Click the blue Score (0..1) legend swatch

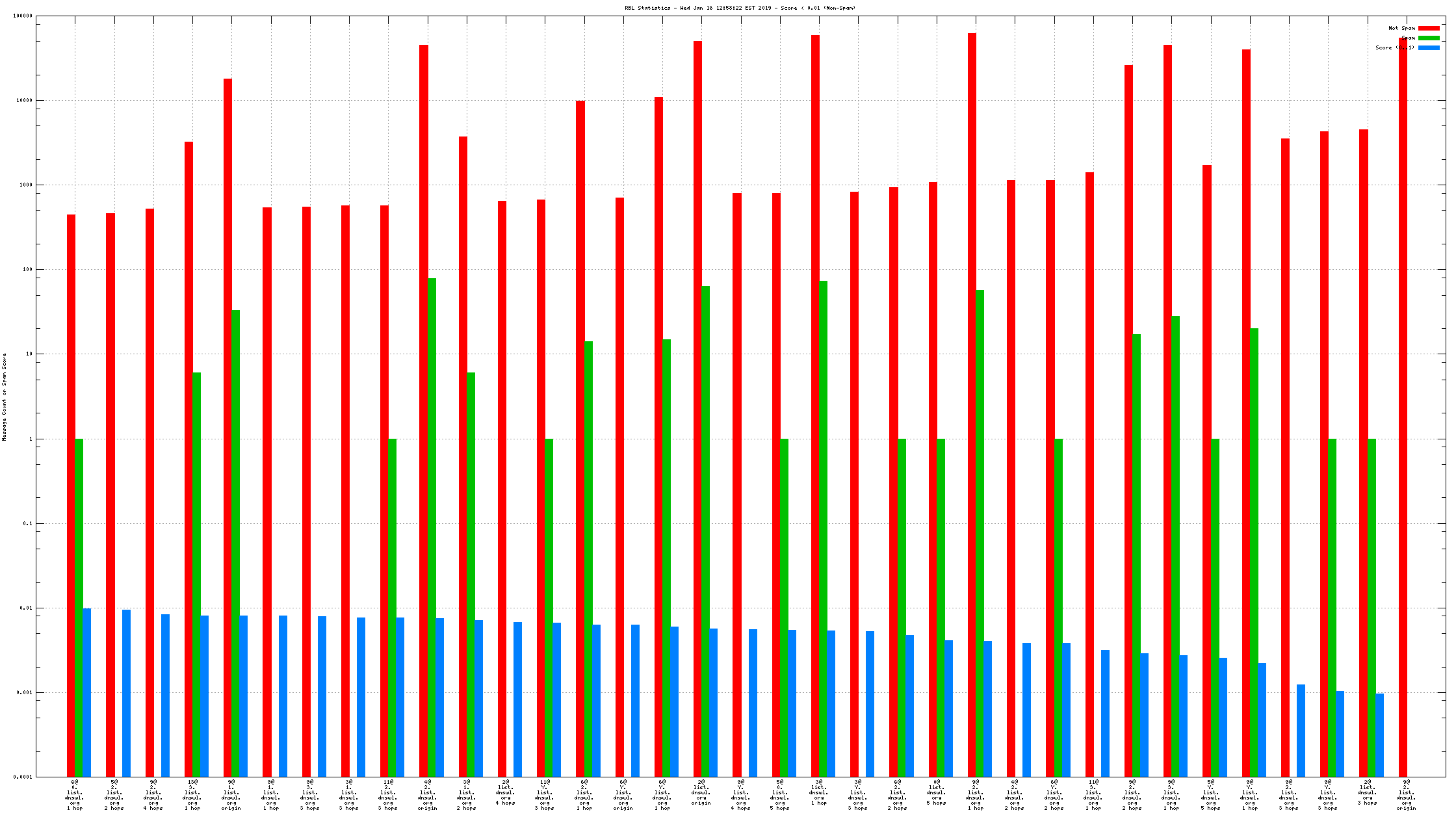pos(1429,48)
